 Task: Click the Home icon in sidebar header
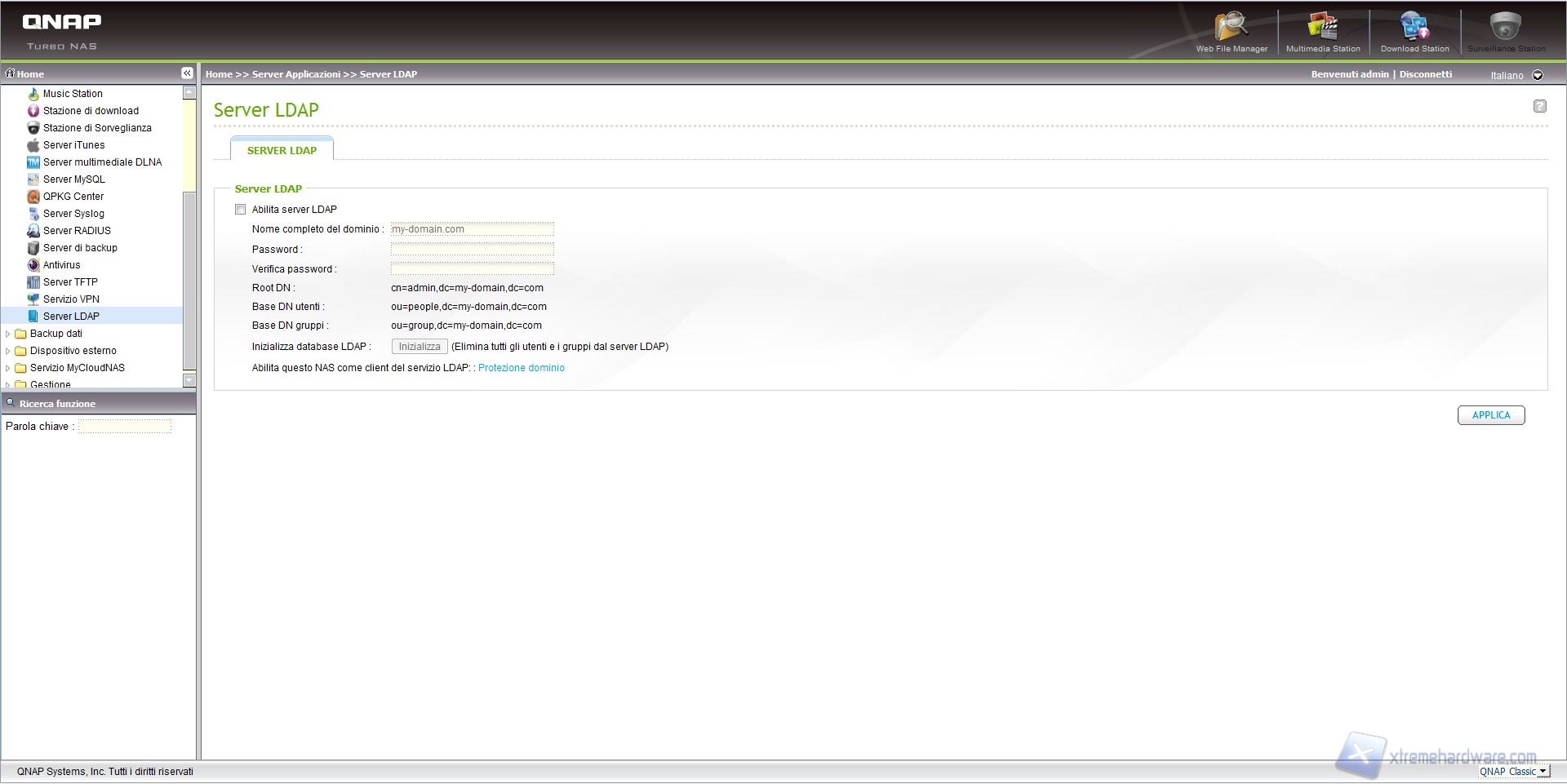[x=11, y=73]
